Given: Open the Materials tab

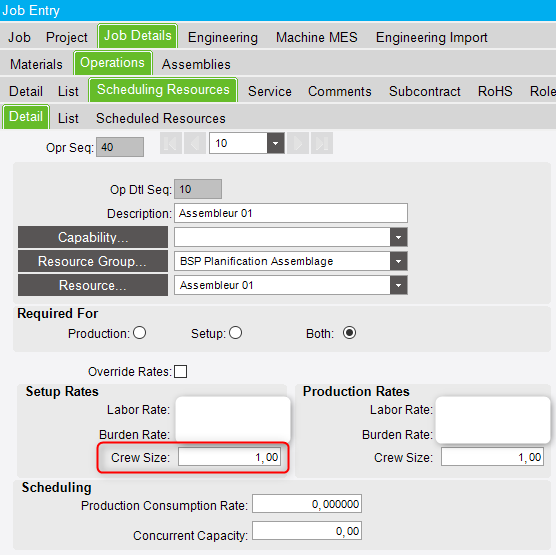Looking at the screenshot, I should tap(36, 65).
